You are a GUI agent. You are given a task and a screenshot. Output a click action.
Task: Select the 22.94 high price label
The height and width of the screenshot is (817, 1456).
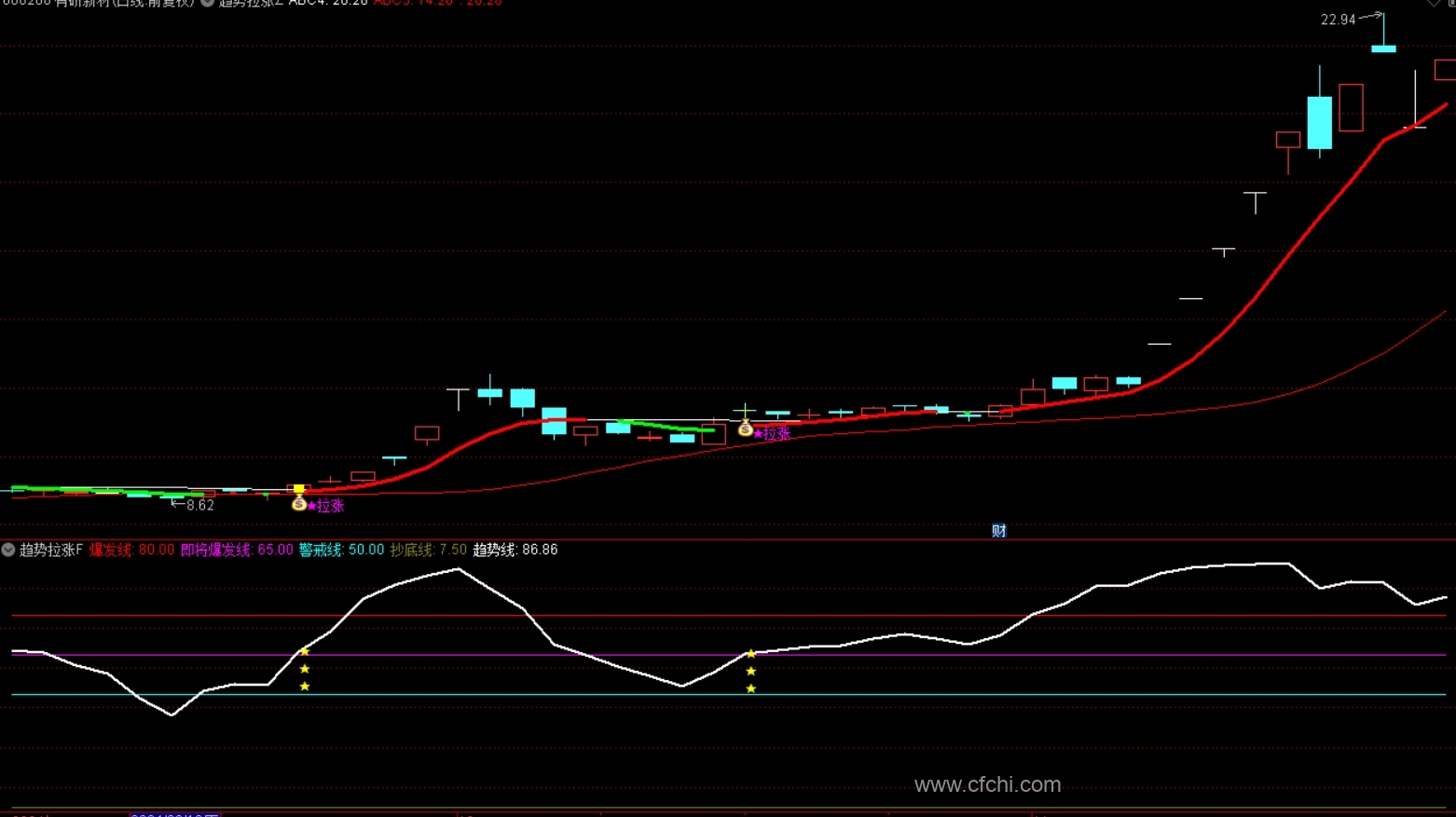point(1338,20)
